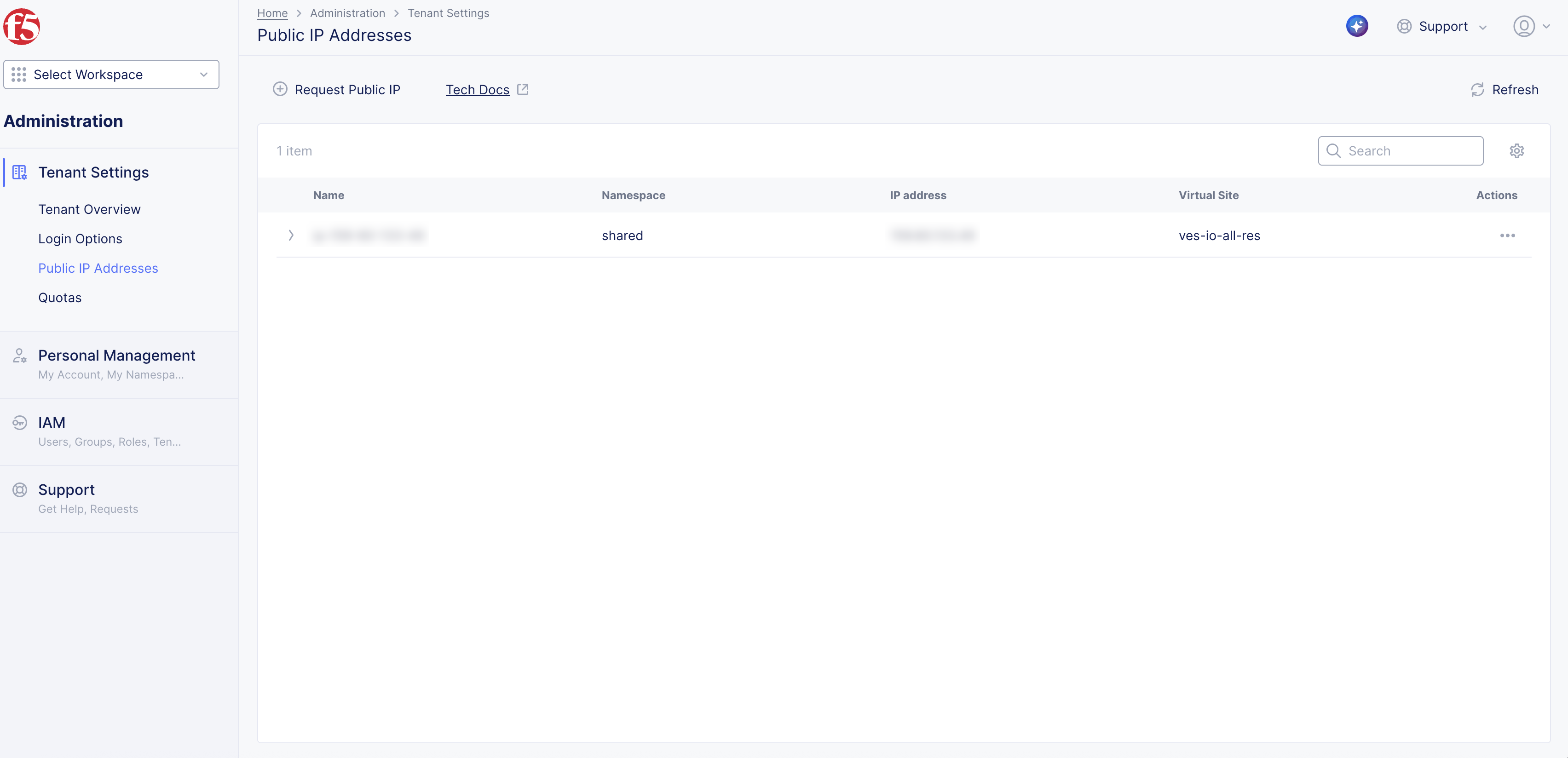The width and height of the screenshot is (1568, 758).
Task: Open the Tech Docs link
Action: pyautogui.click(x=477, y=89)
